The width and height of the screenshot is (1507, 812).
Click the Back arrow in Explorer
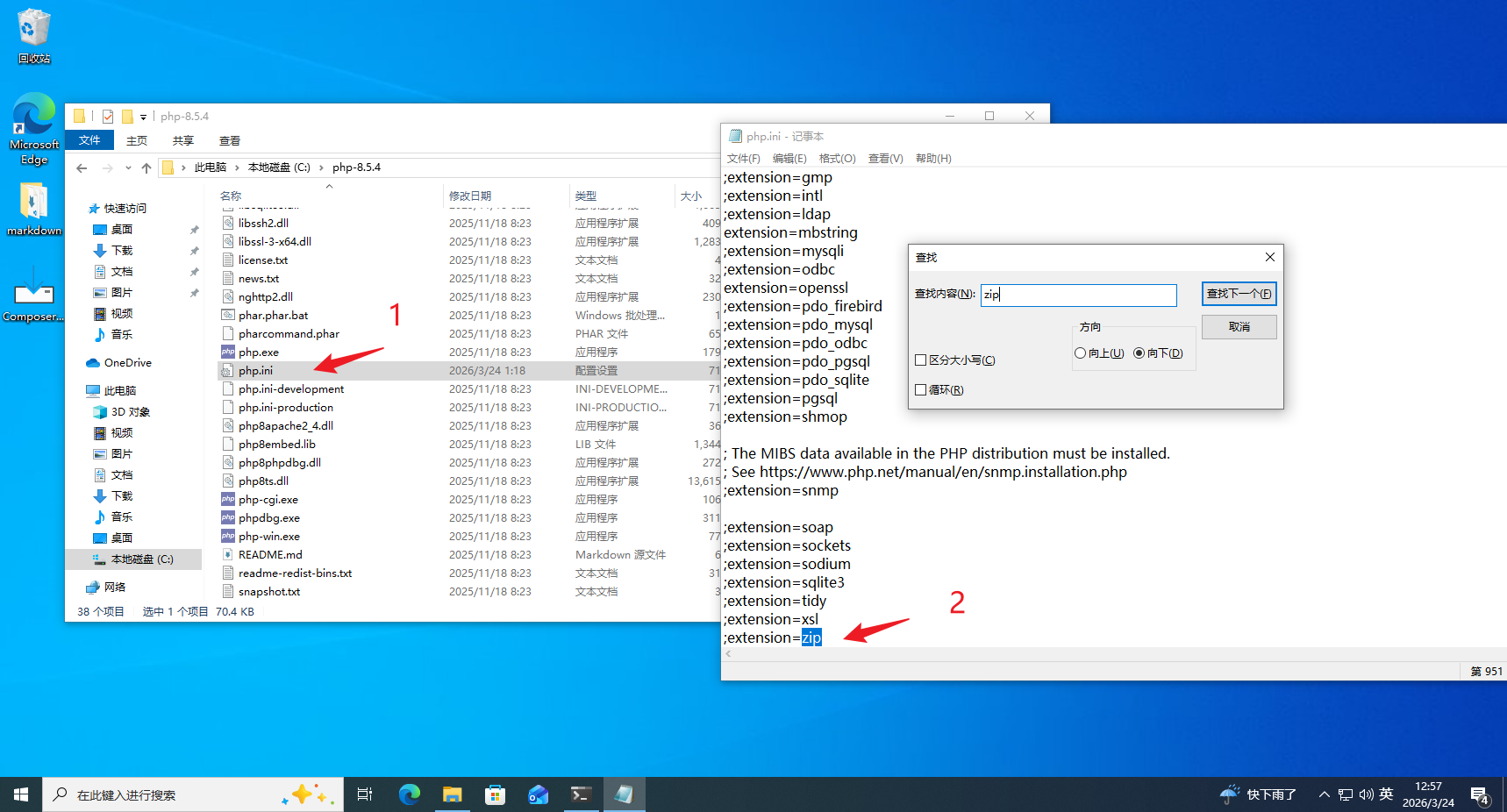click(x=82, y=167)
